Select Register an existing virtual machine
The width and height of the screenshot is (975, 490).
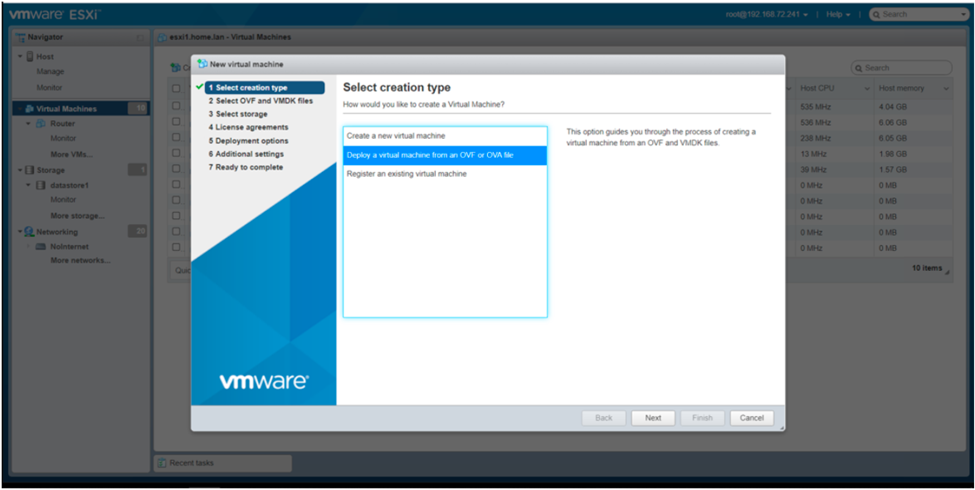click(x=445, y=174)
